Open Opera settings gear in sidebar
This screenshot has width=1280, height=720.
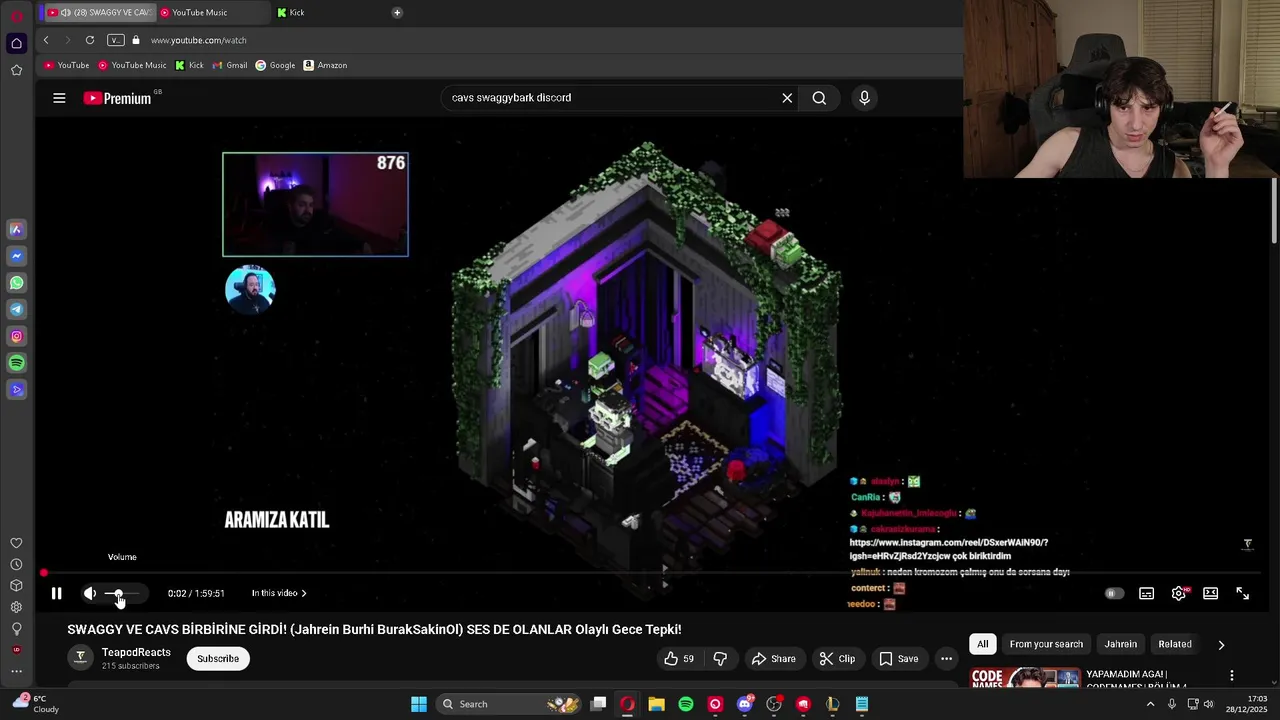[16, 607]
